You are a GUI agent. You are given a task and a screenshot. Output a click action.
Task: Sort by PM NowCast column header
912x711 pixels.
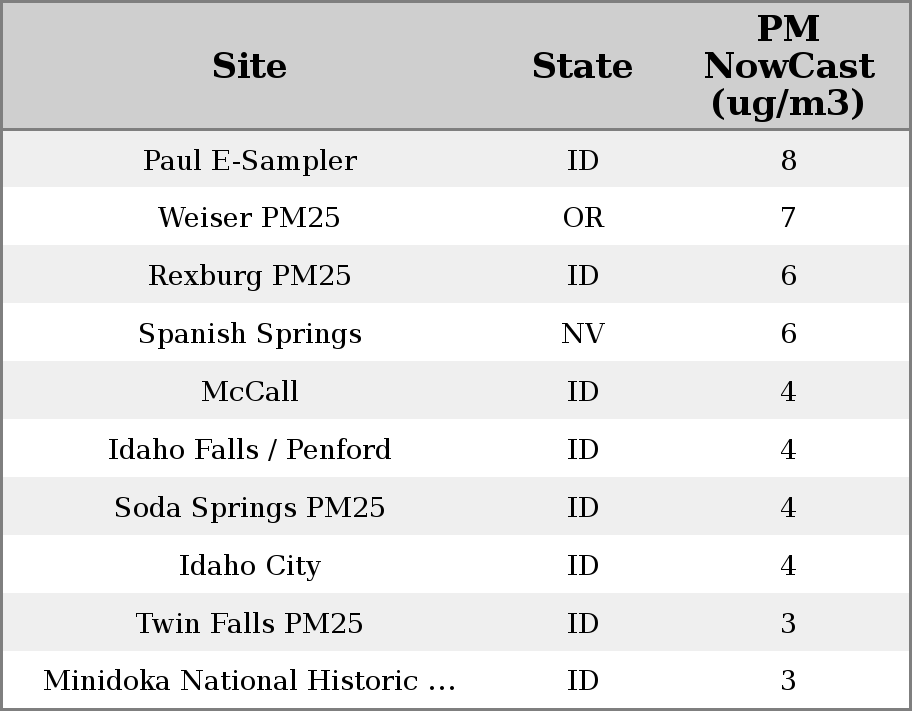click(788, 66)
